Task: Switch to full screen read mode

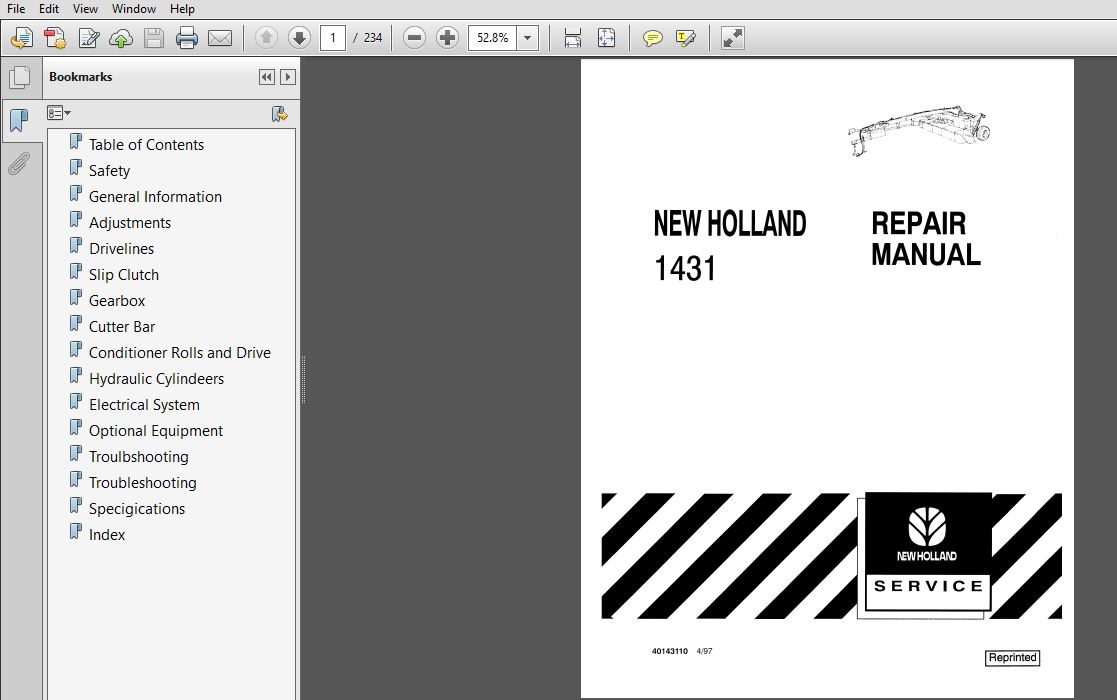Action: coord(732,38)
